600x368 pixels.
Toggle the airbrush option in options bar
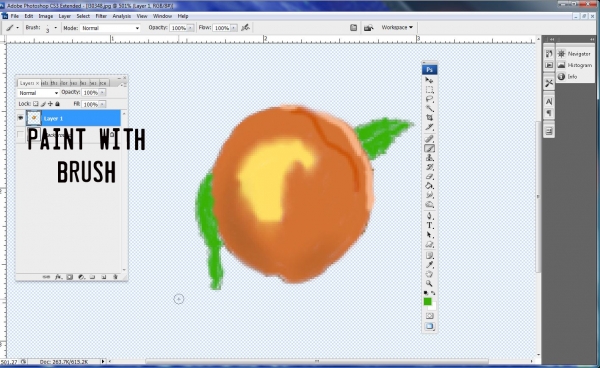click(246, 28)
